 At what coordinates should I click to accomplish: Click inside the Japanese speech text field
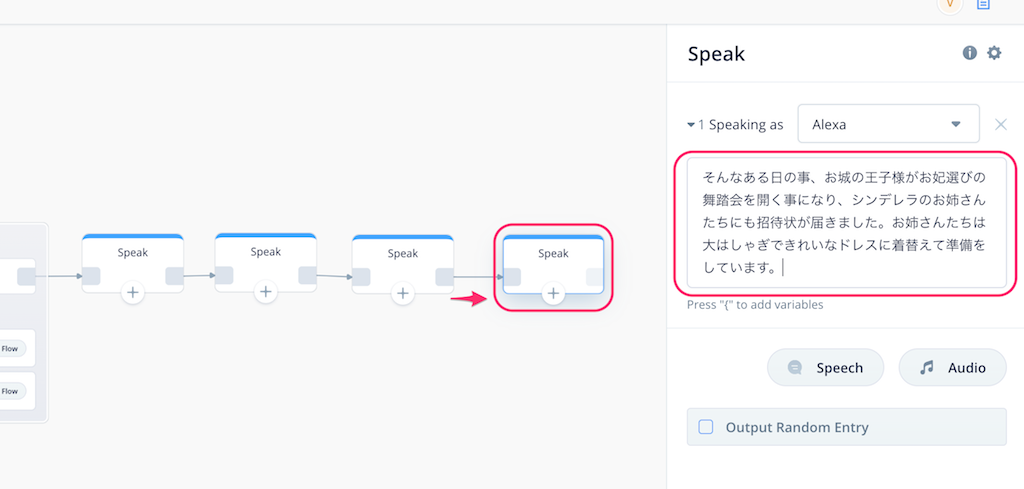click(846, 223)
